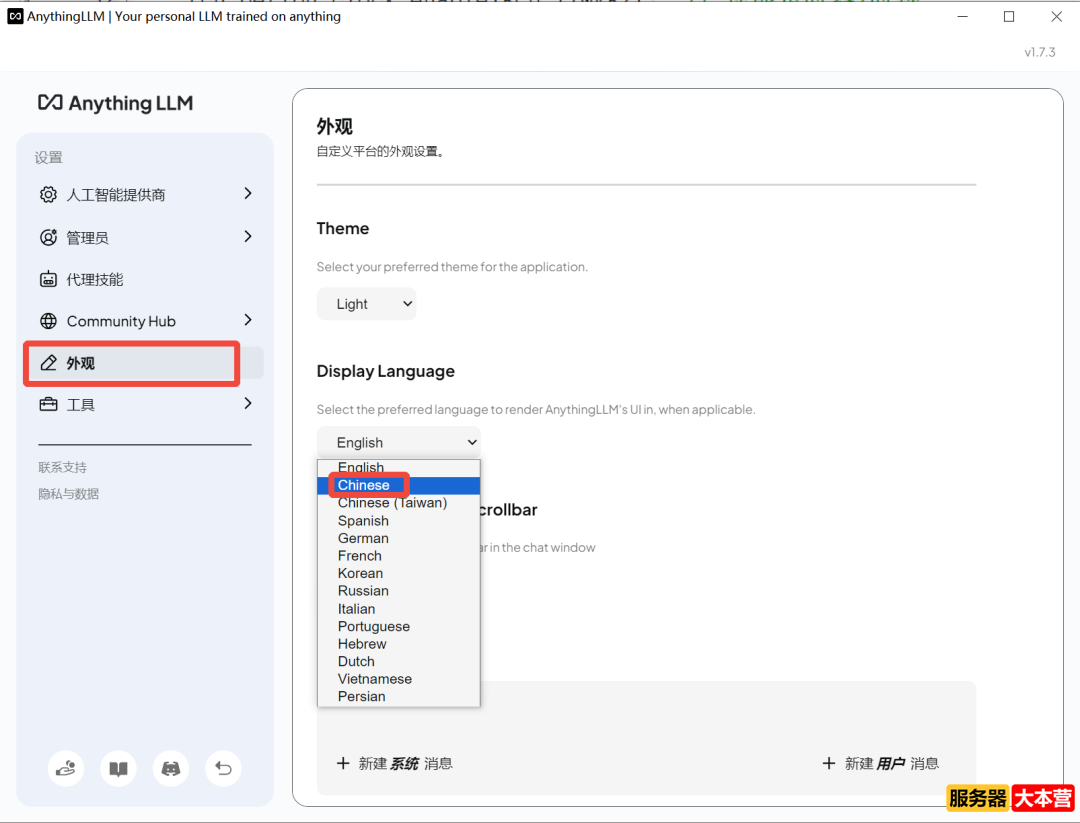This screenshot has width=1080, height=823.
Task: Click the 联系支持 link
Action: click(x=63, y=468)
